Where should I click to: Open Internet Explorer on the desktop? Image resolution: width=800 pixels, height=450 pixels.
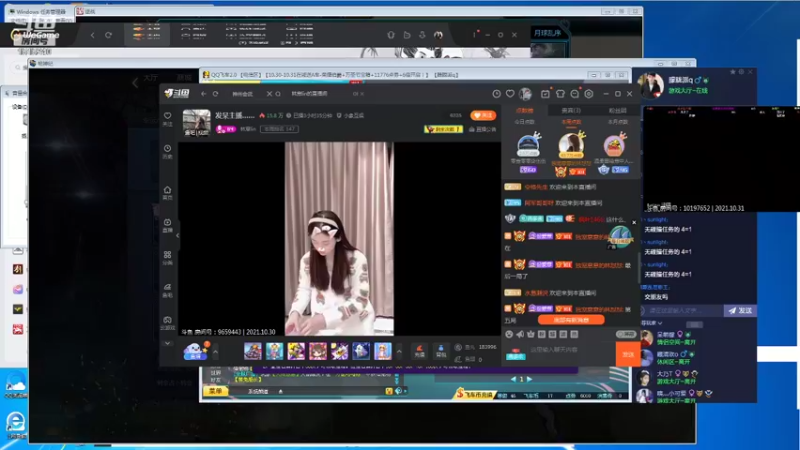[15, 423]
